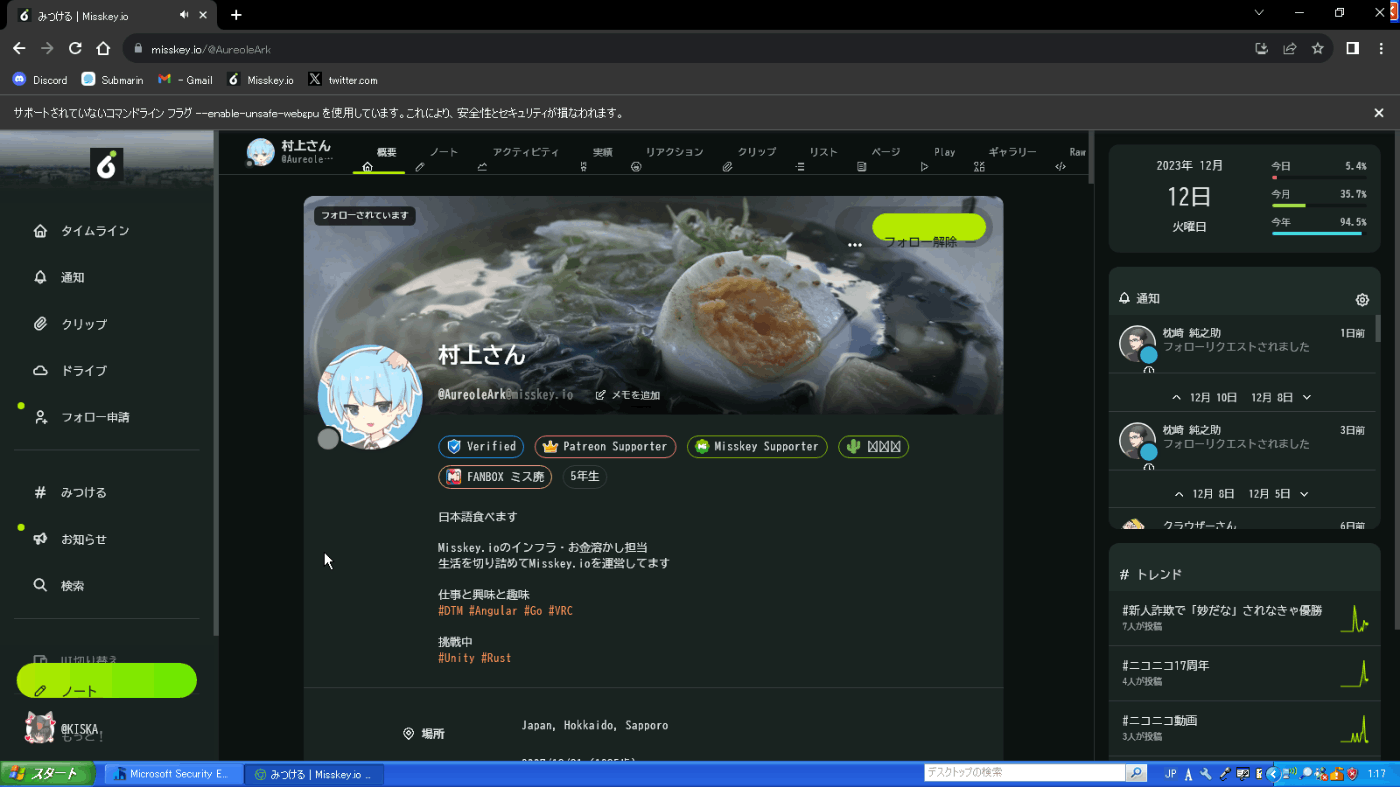
Task: Click the Verified badge
Action: pos(481,446)
